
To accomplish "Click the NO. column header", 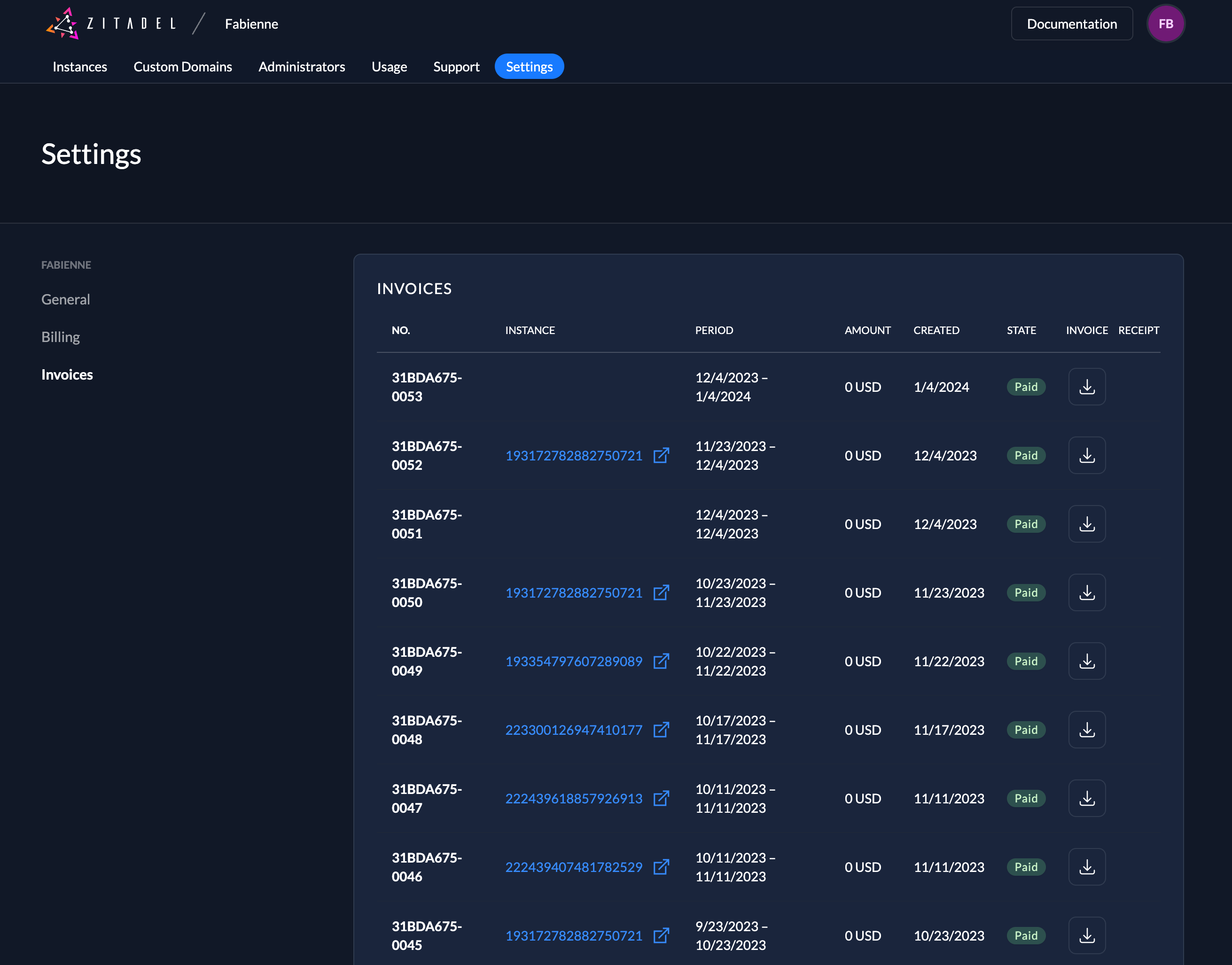I will (401, 331).
